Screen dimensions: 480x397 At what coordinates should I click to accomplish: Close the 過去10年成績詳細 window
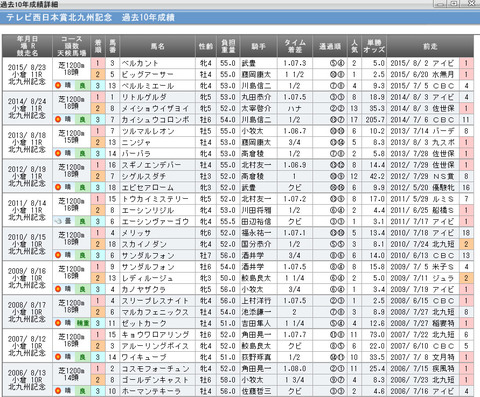coord(472,4)
